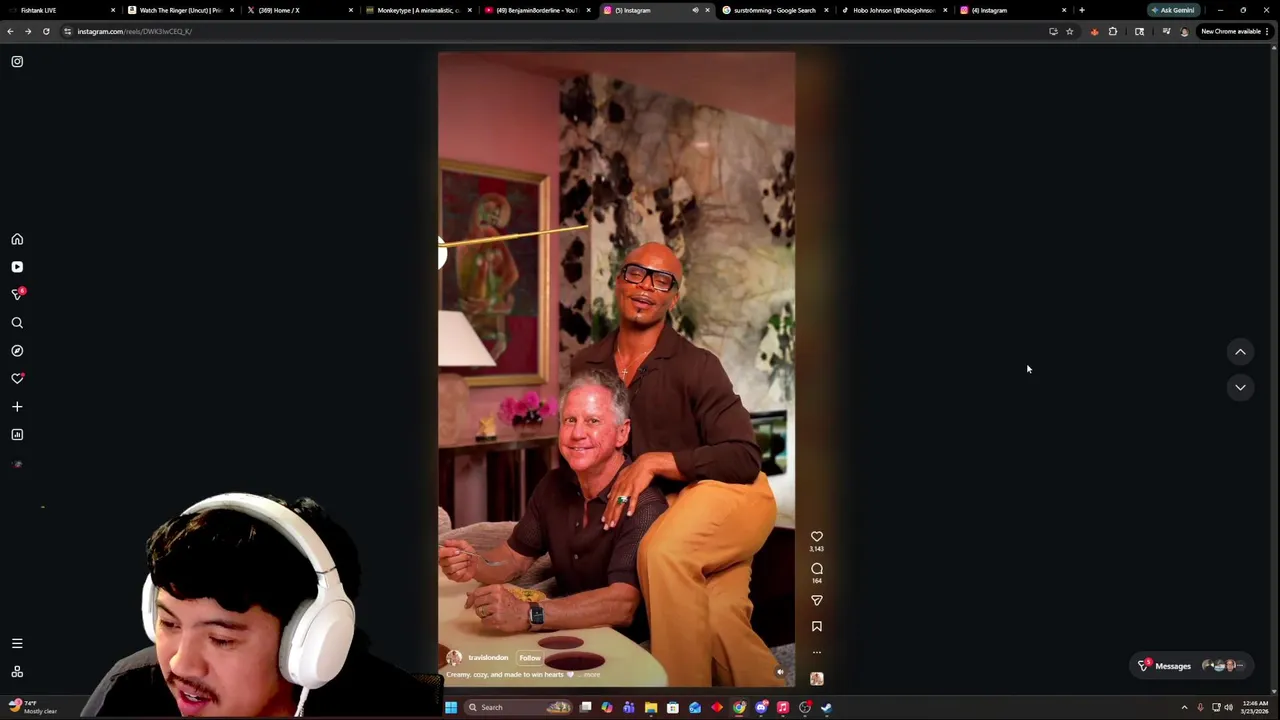1280x720 pixels.
Task: Mute audio on active Instagram tab
Action: click(695, 10)
